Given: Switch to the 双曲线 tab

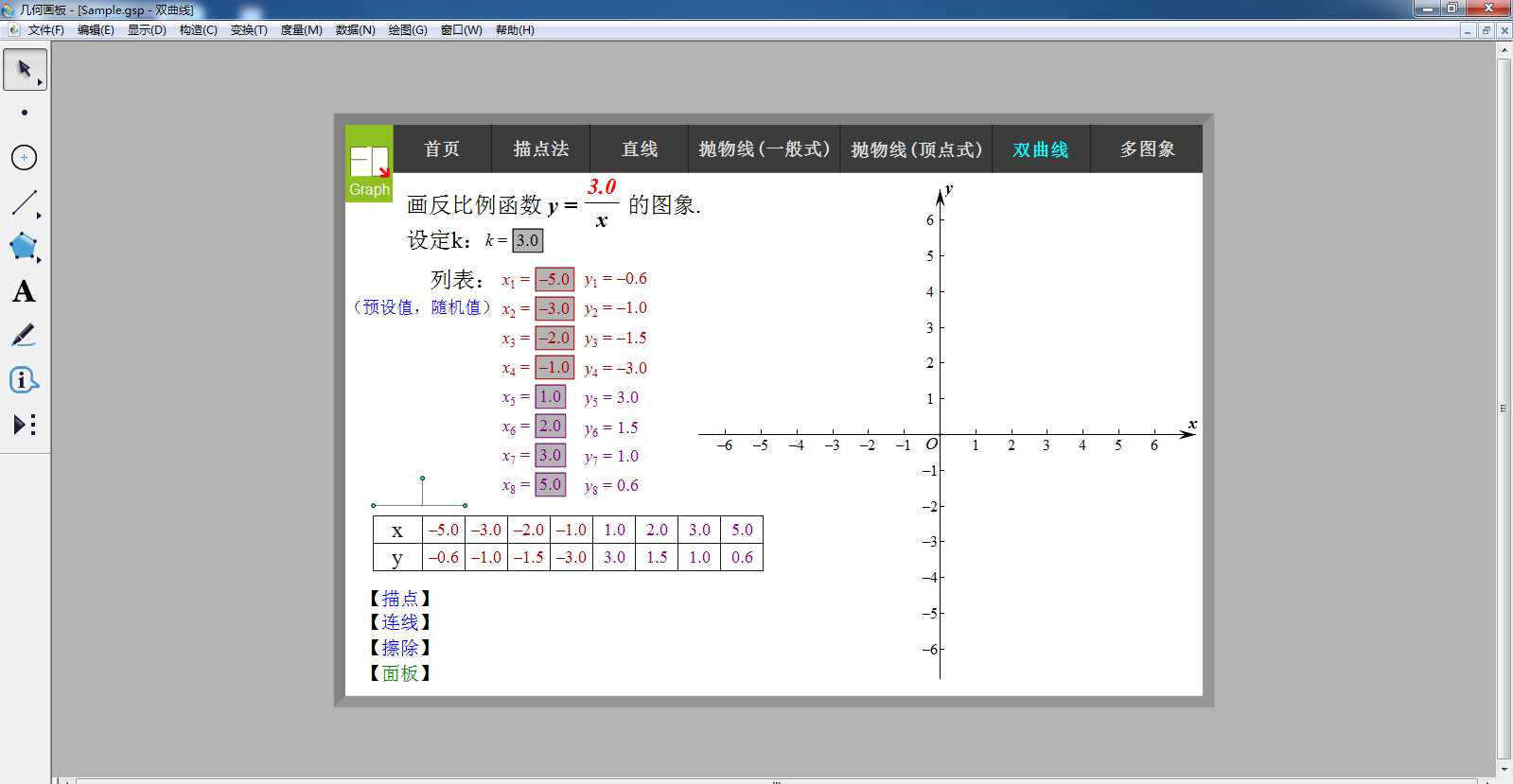Looking at the screenshot, I should click(1041, 149).
